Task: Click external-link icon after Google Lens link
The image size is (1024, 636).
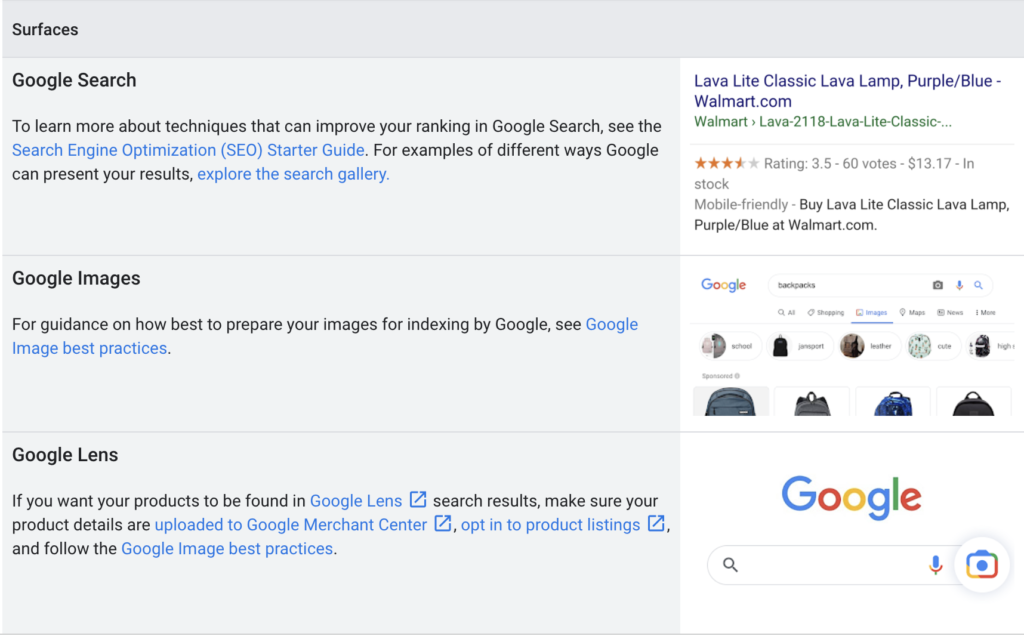Action: pyautogui.click(x=418, y=500)
